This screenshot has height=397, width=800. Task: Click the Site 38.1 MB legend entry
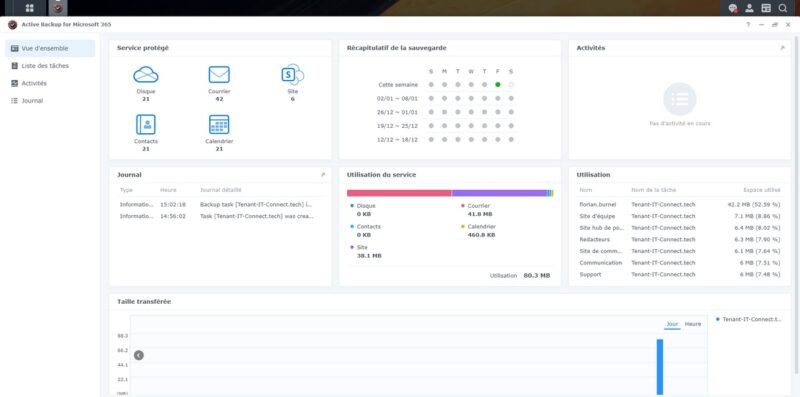[365, 251]
